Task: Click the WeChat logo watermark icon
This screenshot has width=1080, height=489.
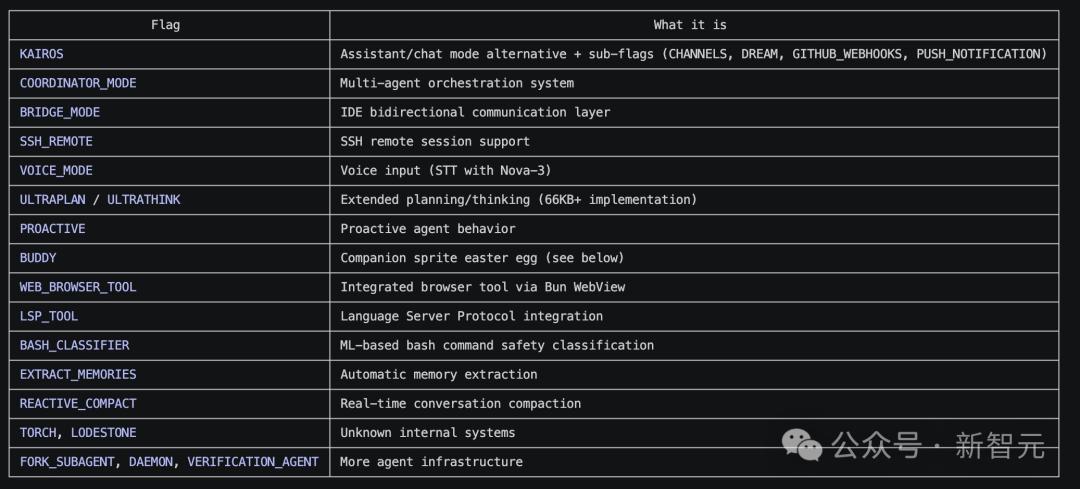Action: [803, 446]
